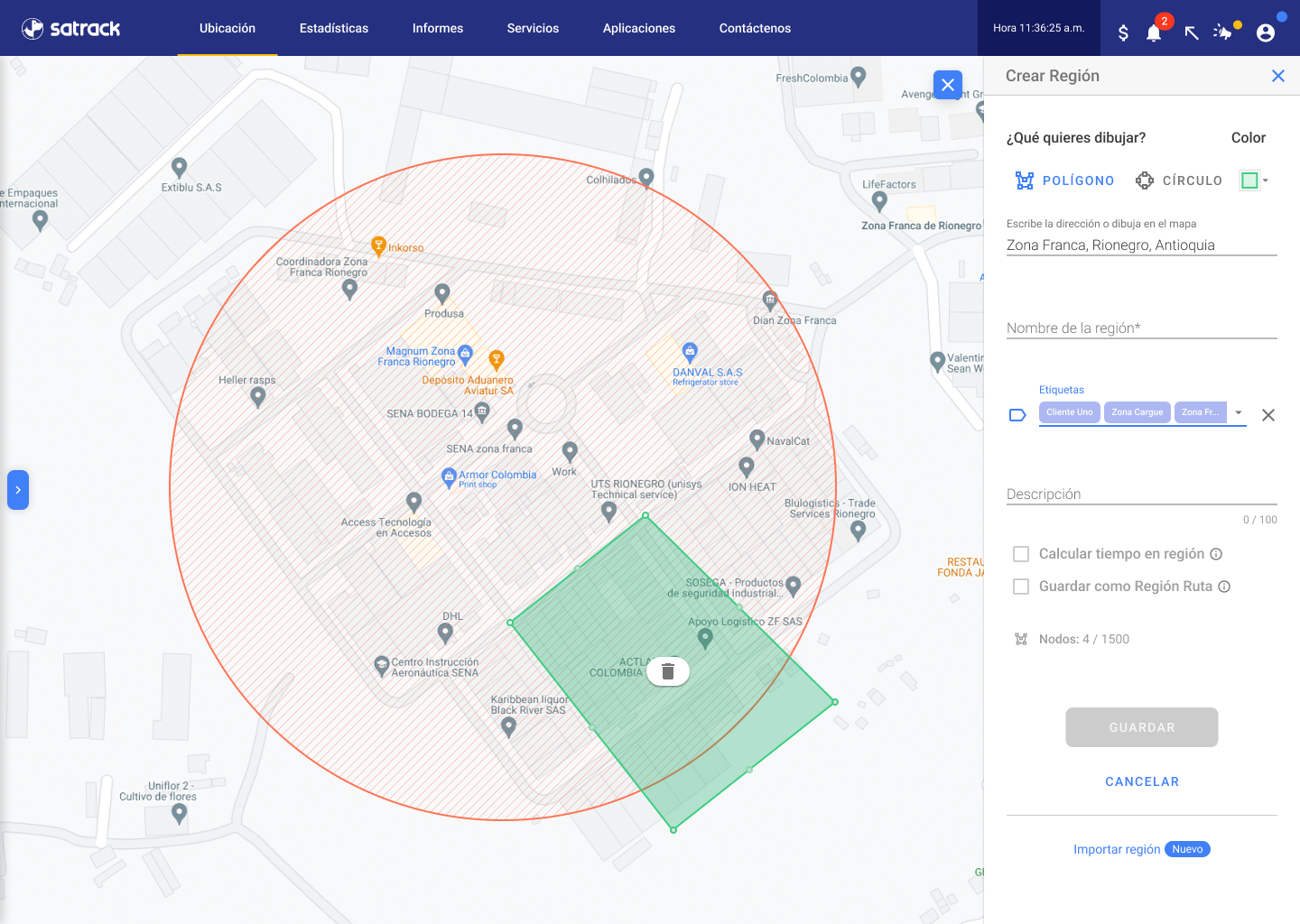Open the Importar región link

[x=1117, y=849]
